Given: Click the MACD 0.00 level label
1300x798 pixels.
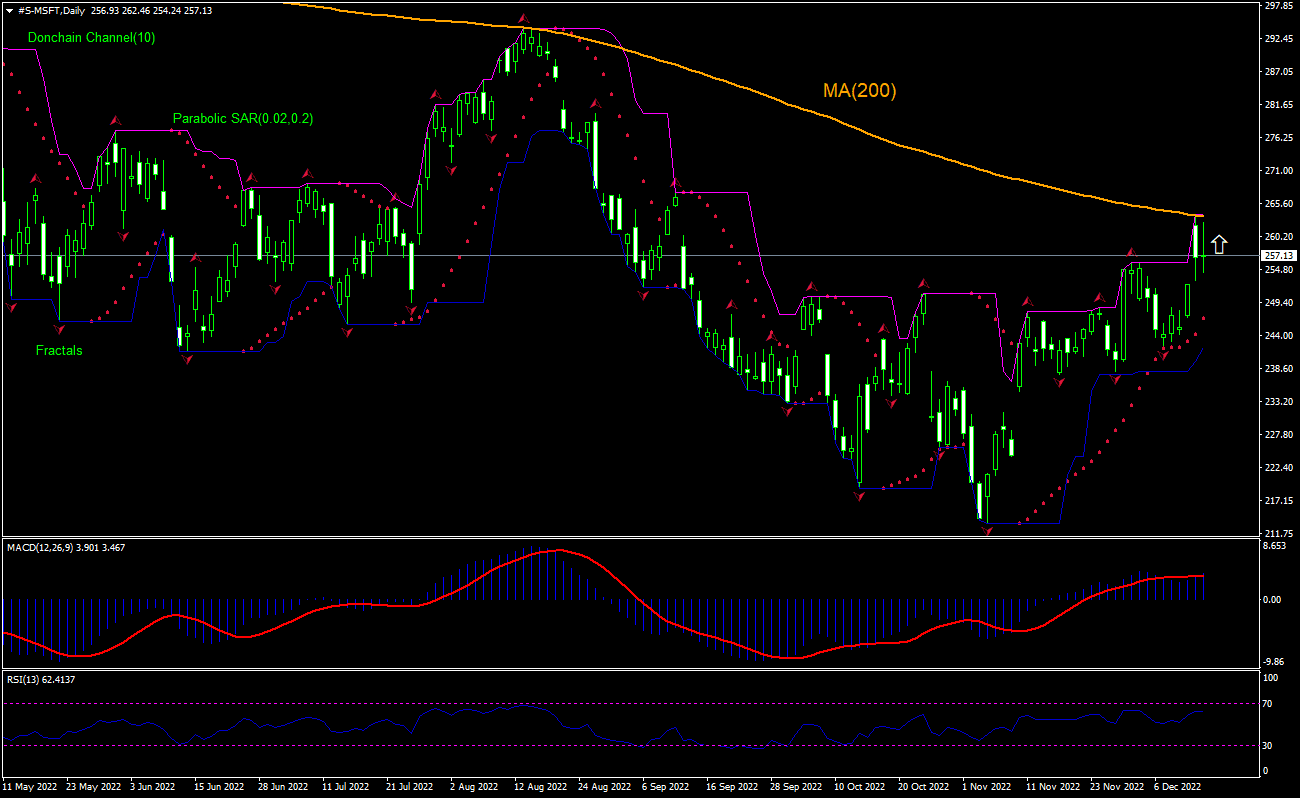Looking at the screenshot, I should click(1271, 599).
